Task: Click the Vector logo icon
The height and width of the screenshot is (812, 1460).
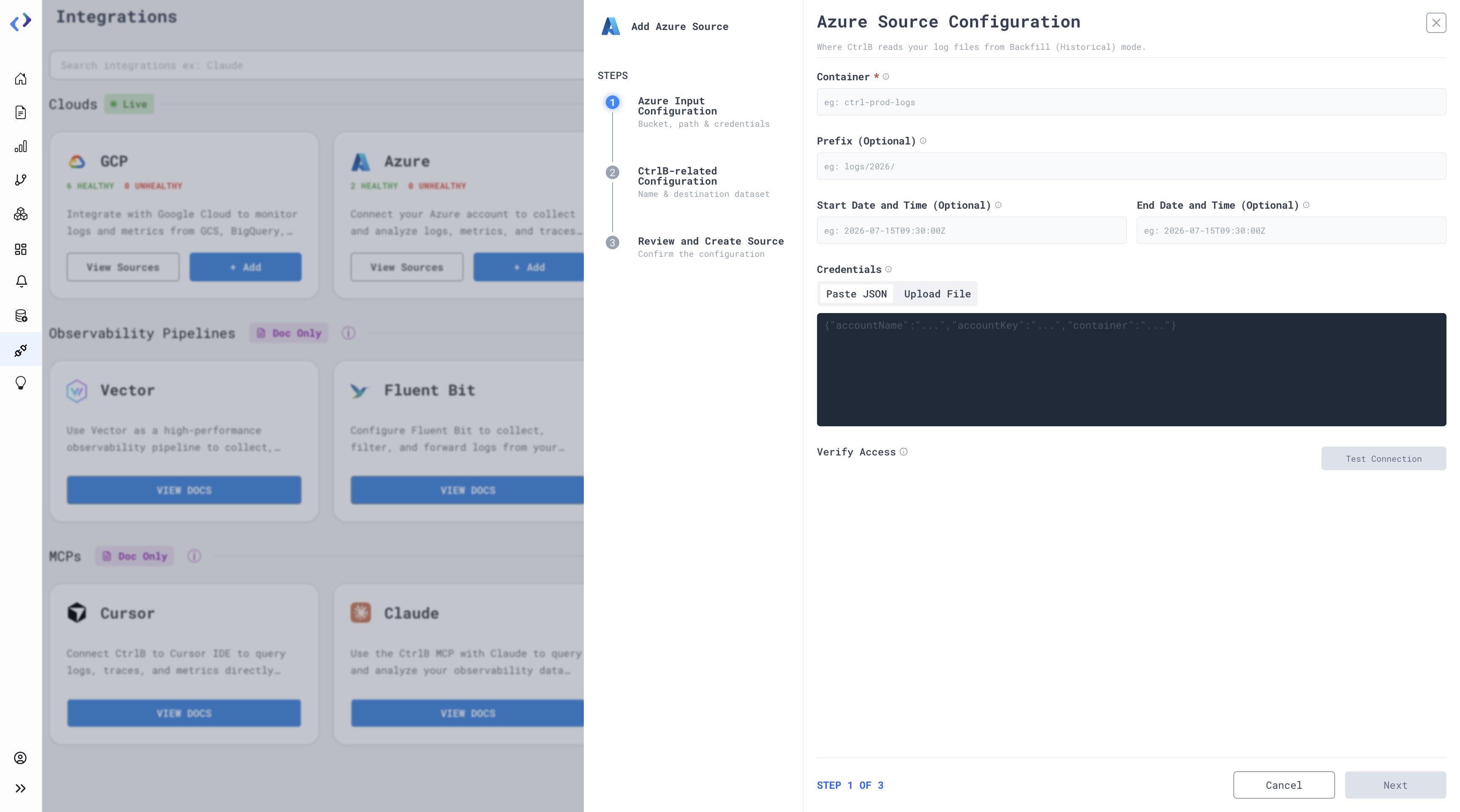Action: (77, 390)
